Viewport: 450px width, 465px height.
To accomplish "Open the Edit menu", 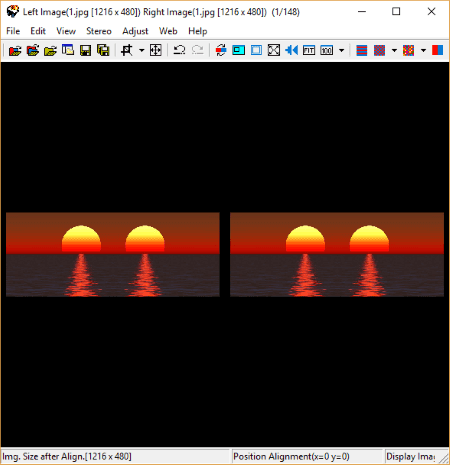I will 38,31.
